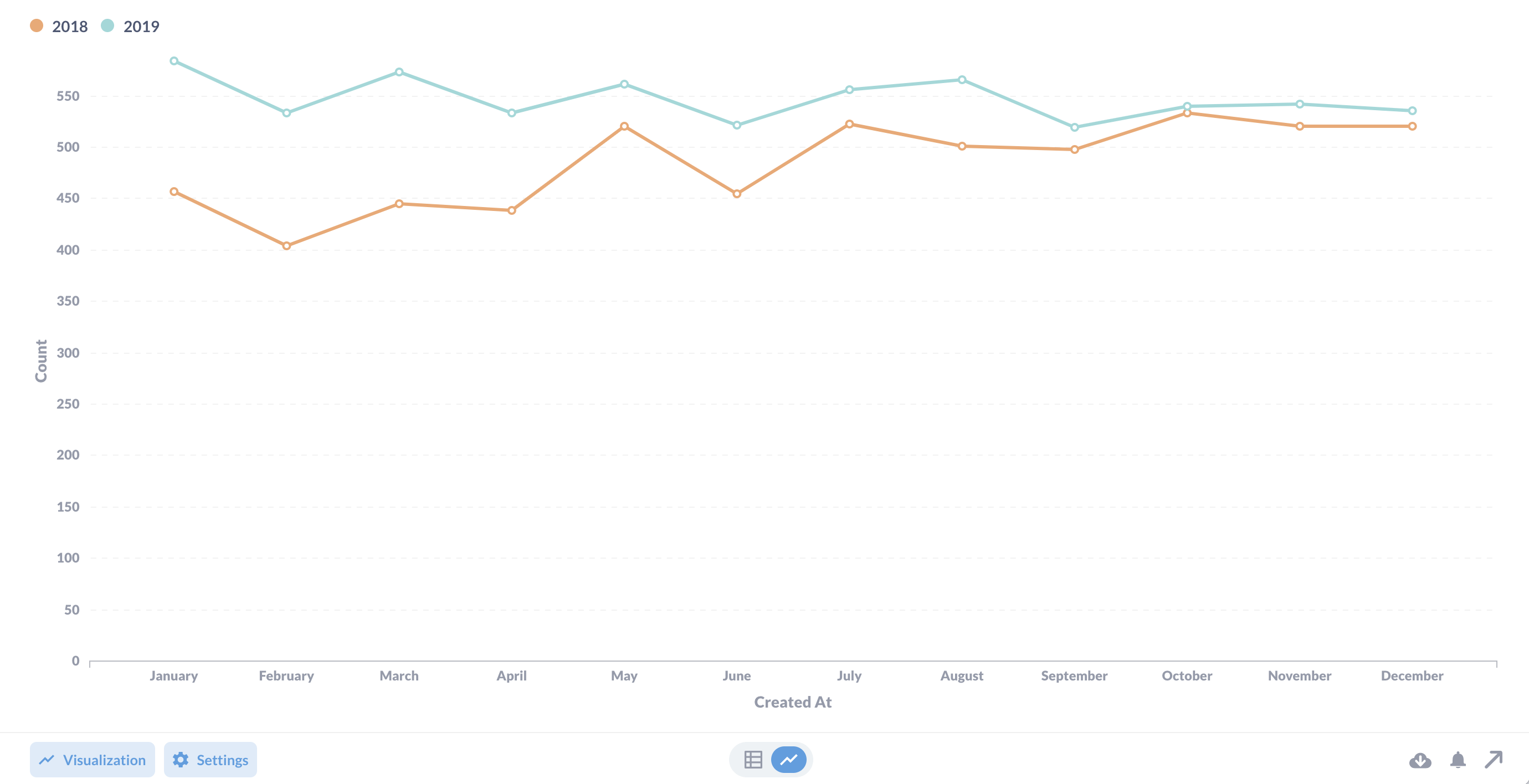Click the expand fullscreen icon
The height and width of the screenshot is (784, 1529).
pos(1495,759)
